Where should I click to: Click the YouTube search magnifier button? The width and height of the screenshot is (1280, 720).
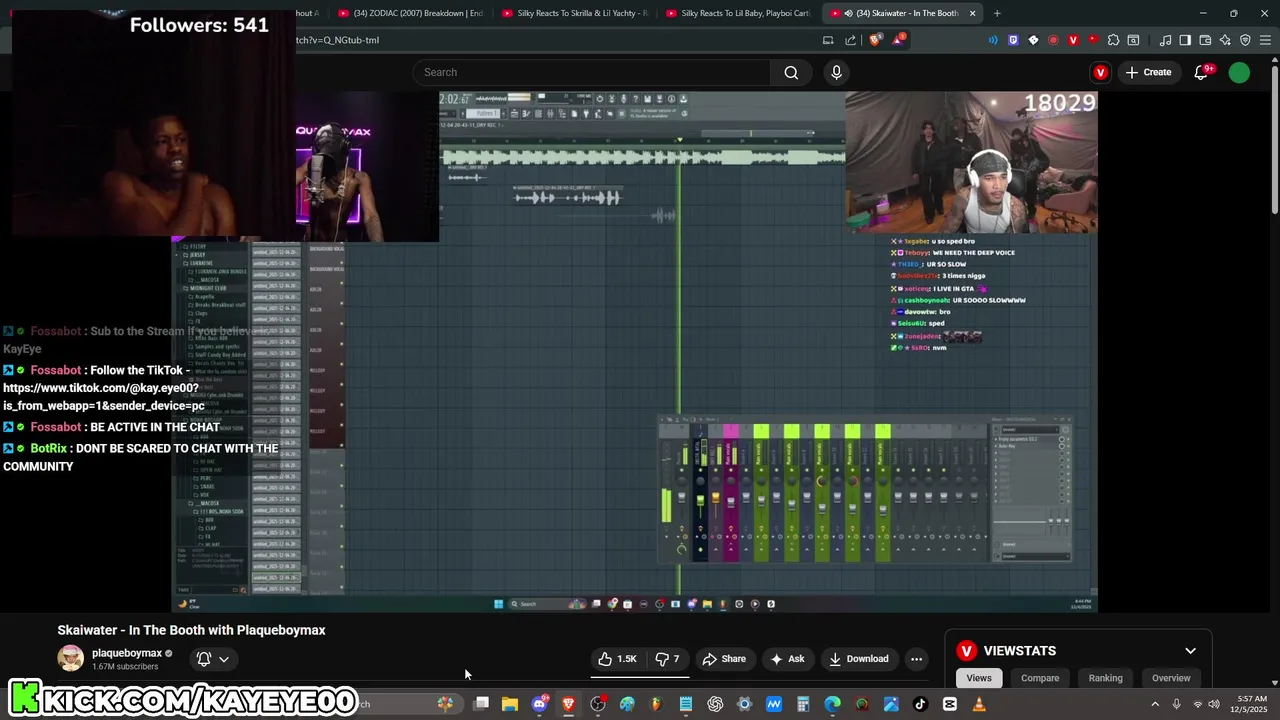point(791,72)
